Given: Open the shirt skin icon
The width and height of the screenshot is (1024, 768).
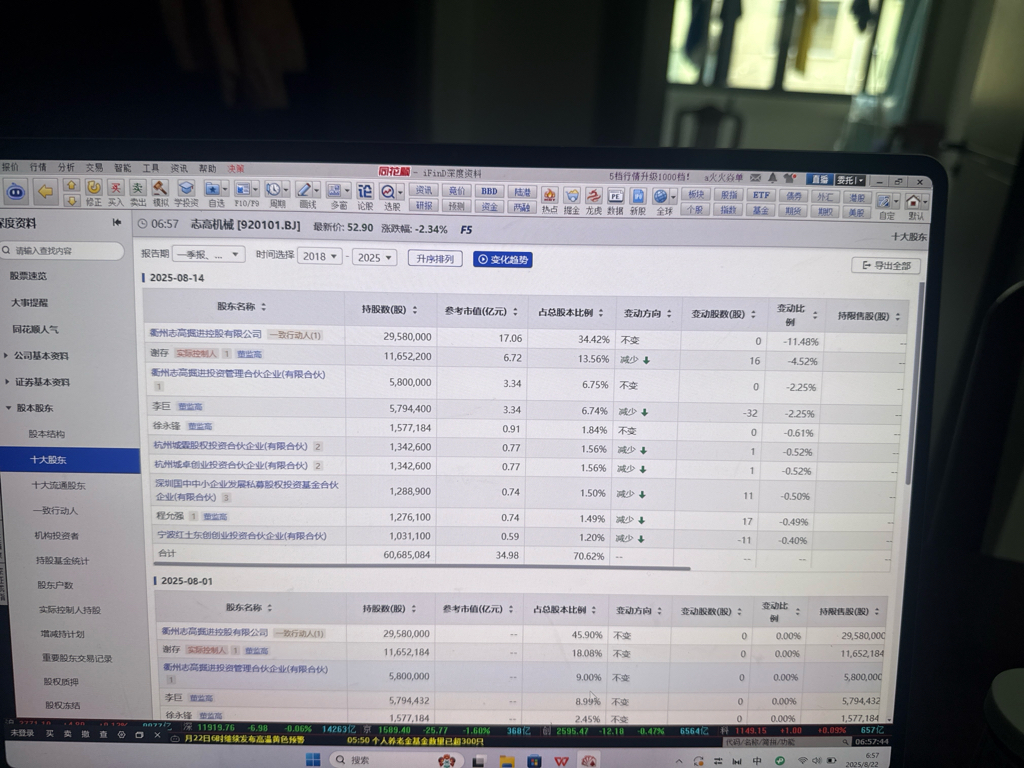Looking at the screenshot, I should pos(791,178).
